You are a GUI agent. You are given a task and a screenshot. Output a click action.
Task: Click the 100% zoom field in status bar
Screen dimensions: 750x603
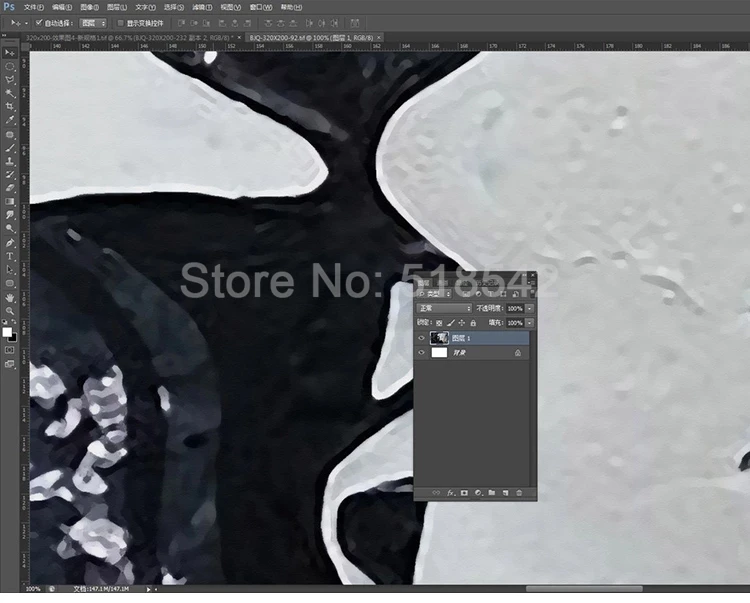33,589
